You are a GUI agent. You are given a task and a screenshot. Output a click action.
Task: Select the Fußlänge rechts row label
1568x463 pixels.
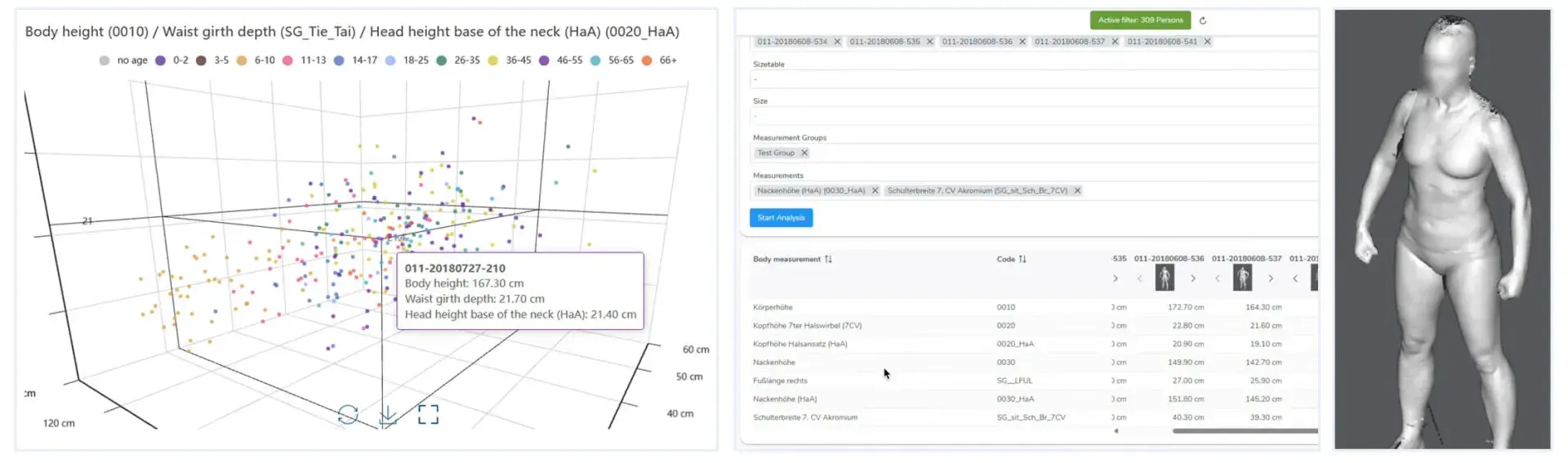780,381
